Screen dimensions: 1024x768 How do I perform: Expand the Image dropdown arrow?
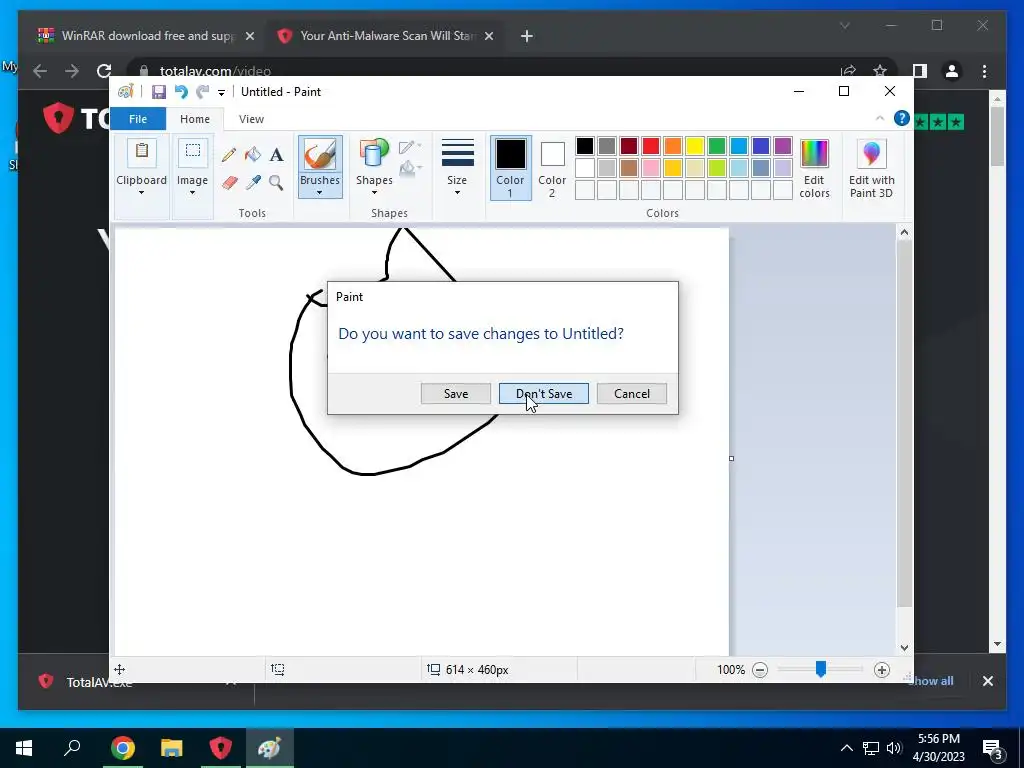(192, 193)
